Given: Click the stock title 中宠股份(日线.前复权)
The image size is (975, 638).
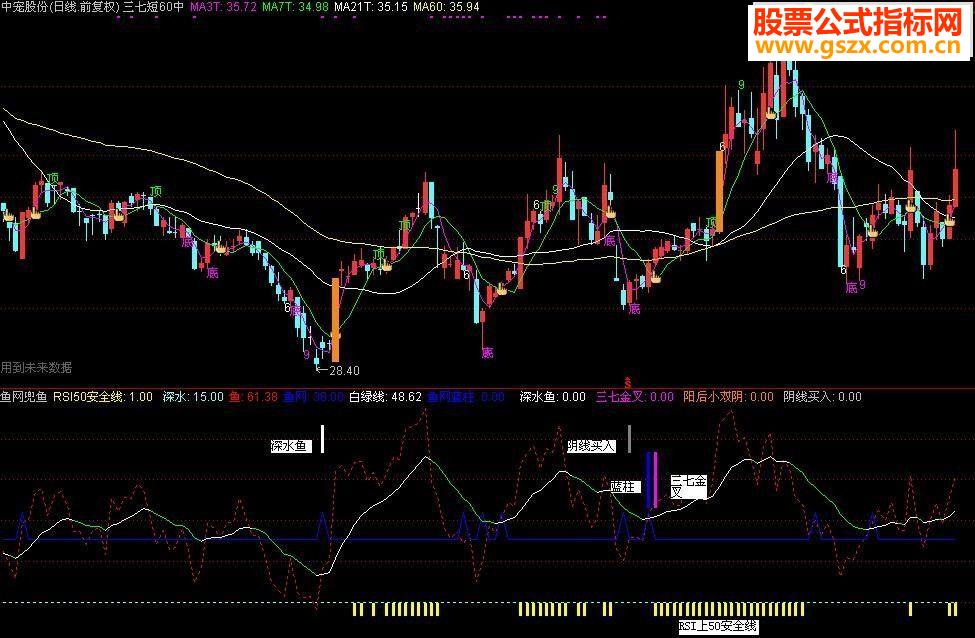Looking at the screenshot, I should (x=60, y=7).
